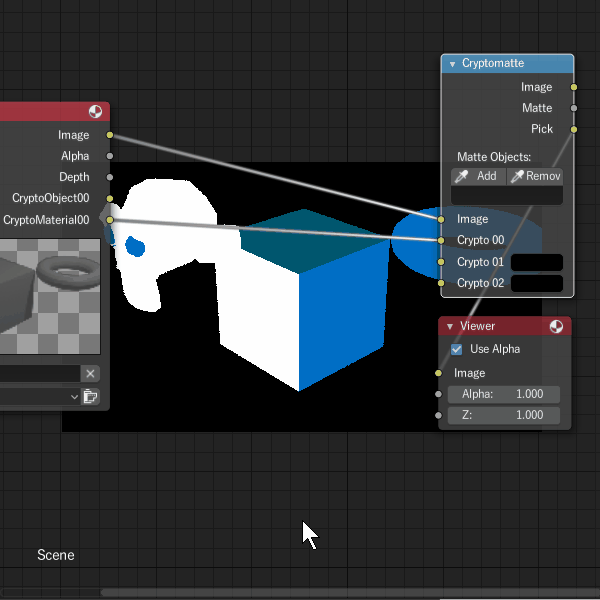Click the Matte Objects: label

[494, 157]
